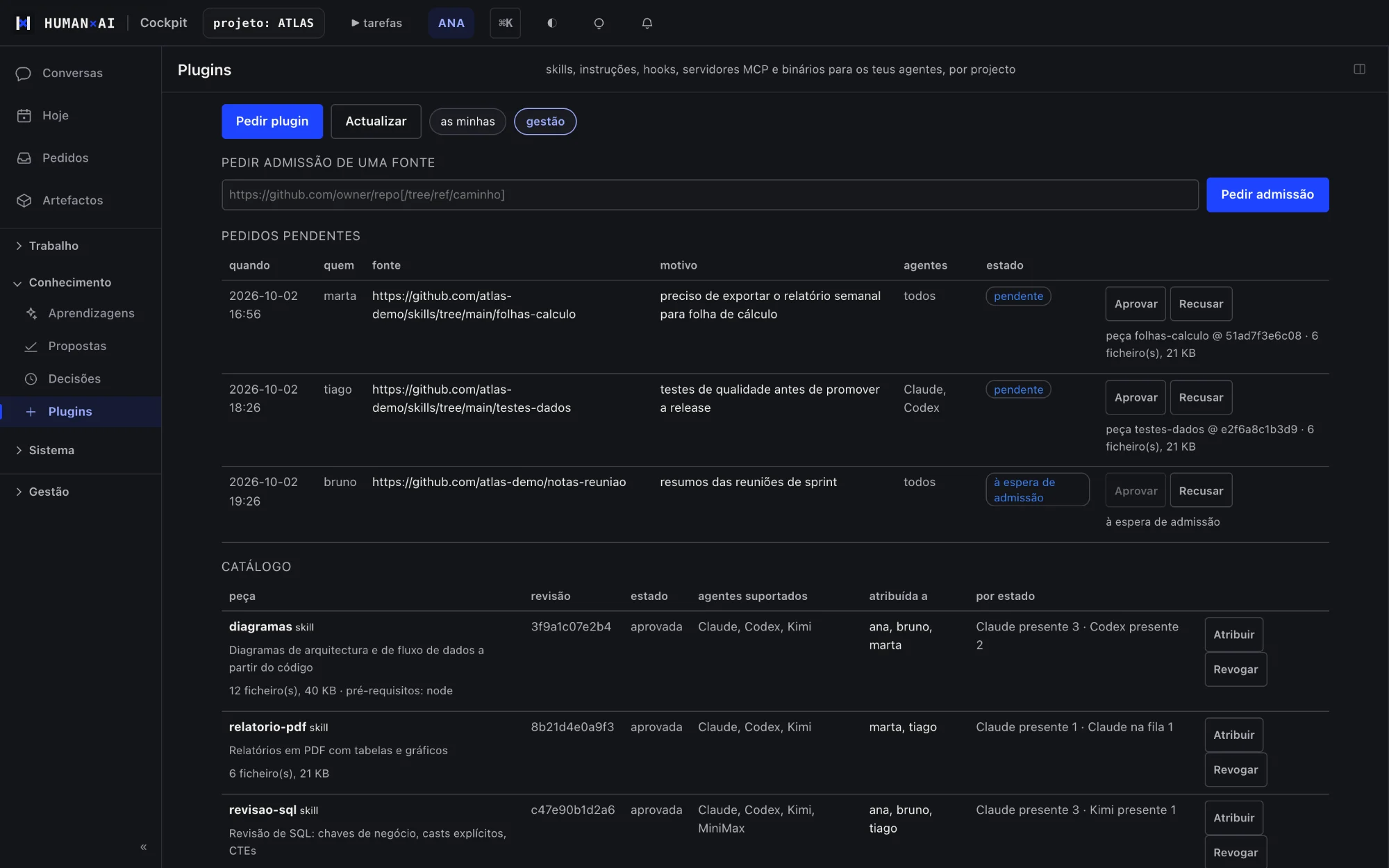The image size is (1389, 868).
Task: Click the lightbulb icon in top bar
Action: click(599, 23)
